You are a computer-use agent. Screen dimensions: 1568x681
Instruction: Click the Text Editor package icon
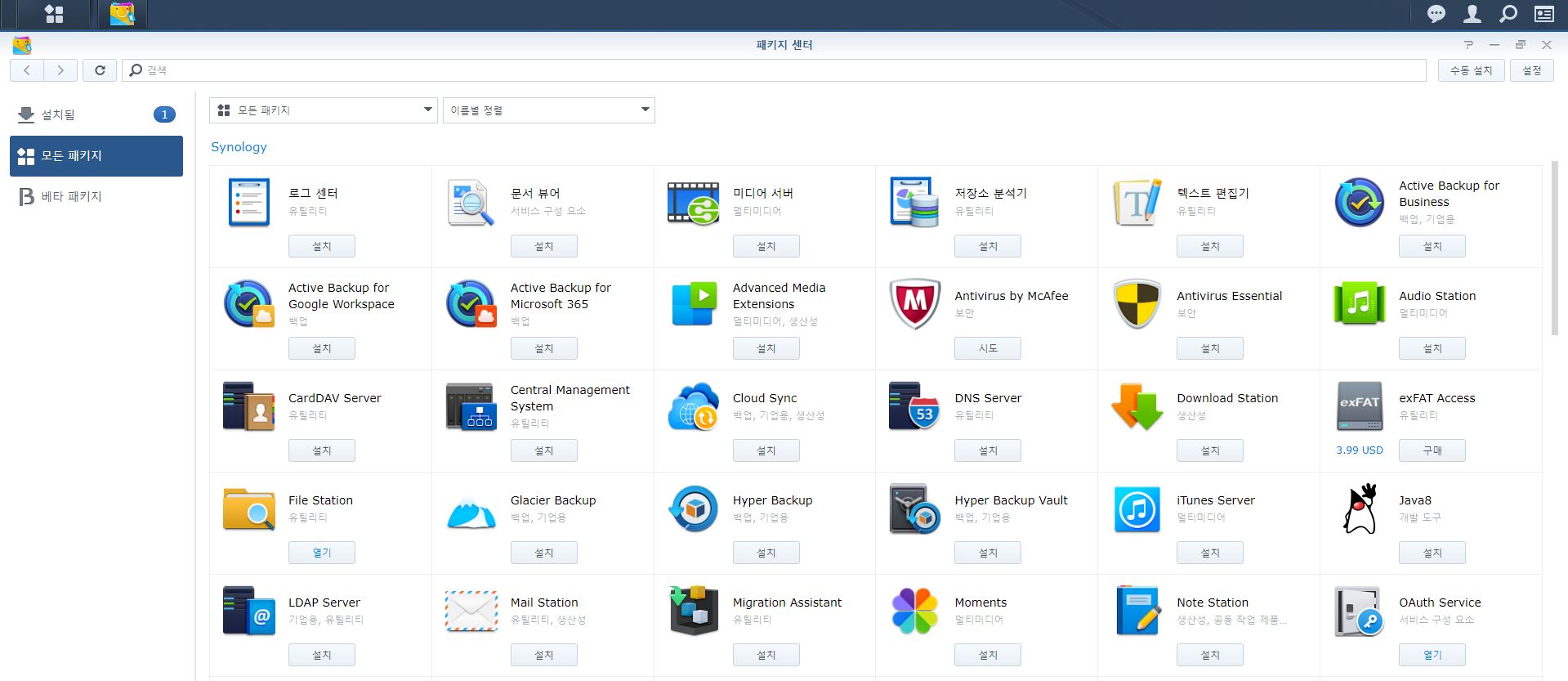pos(1137,202)
